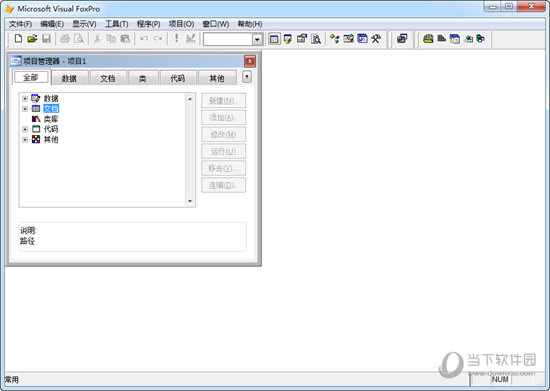Click the 连编(D) button

click(223, 185)
